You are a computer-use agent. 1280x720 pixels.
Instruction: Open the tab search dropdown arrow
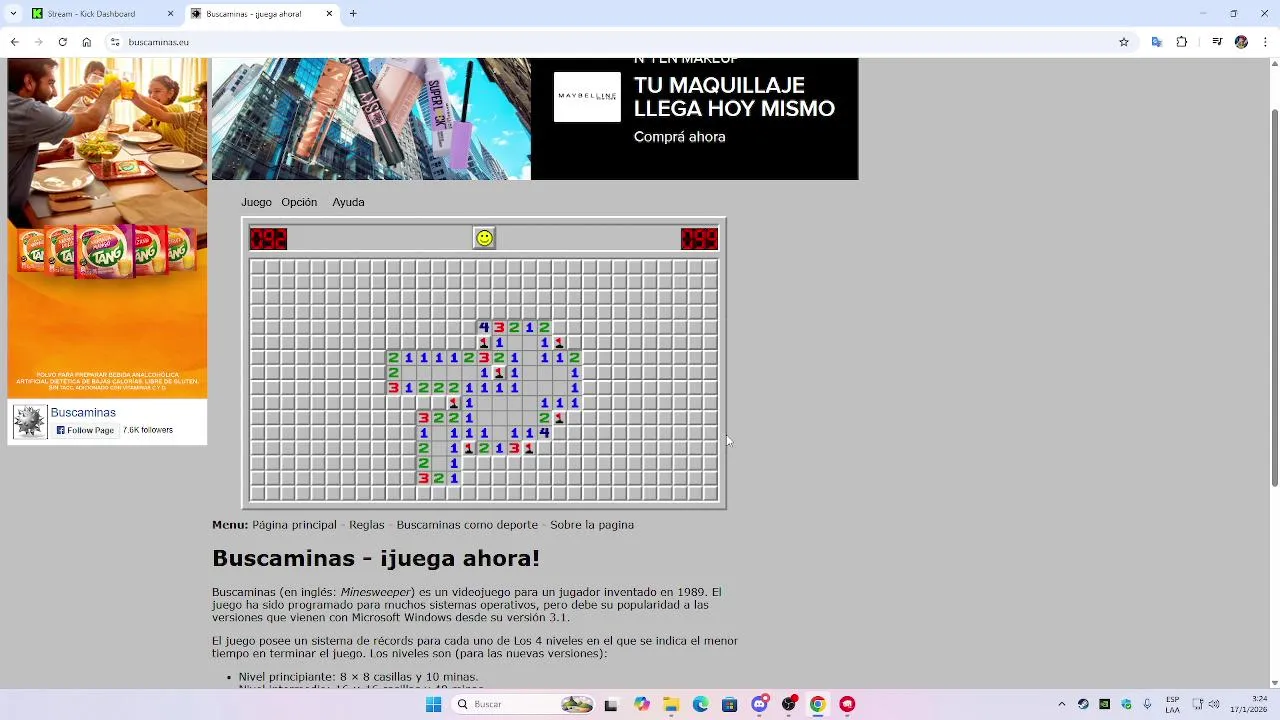click(14, 14)
